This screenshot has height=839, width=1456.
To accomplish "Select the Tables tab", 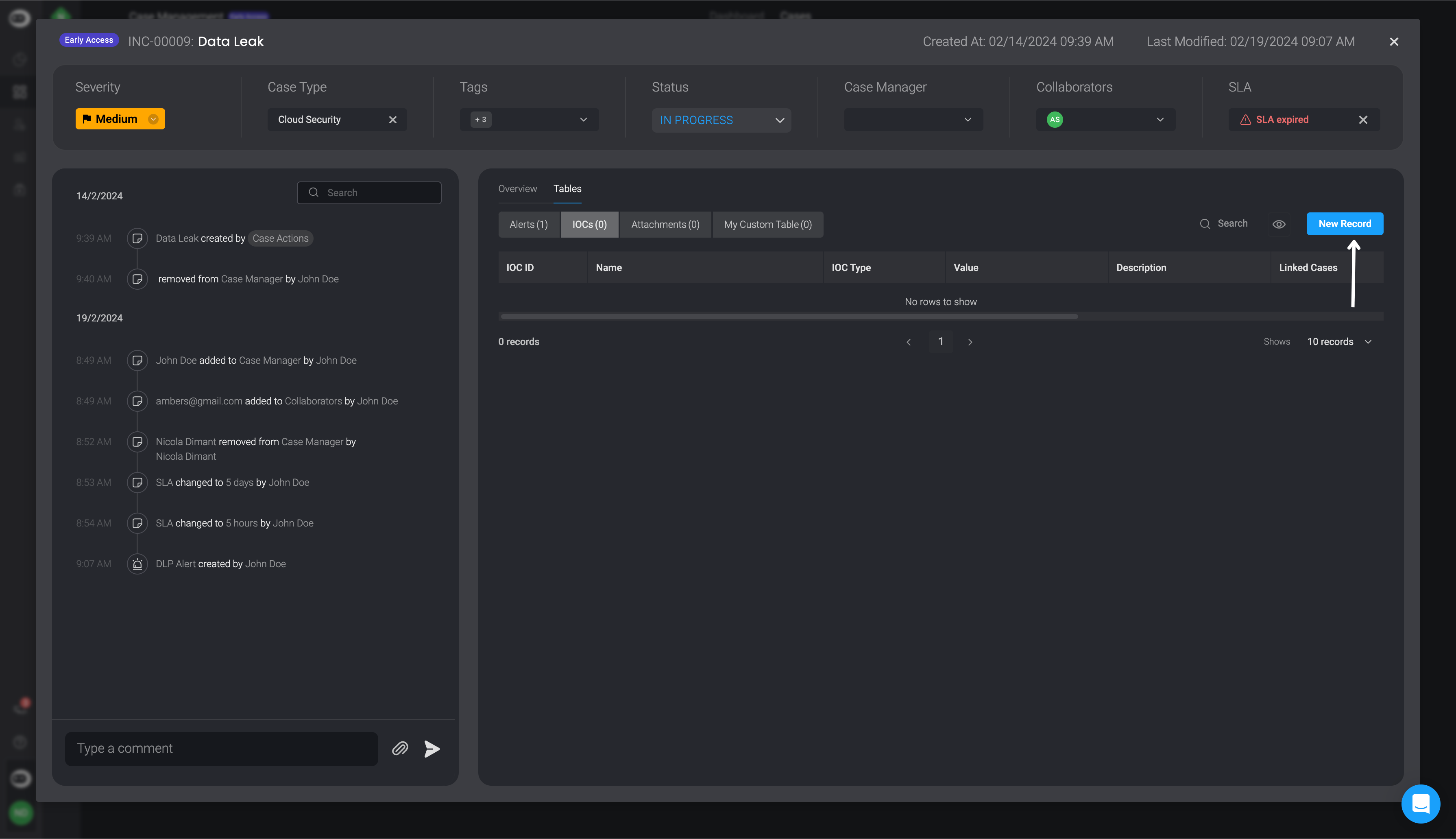I will pyautogui.click(x=567, y=188).
